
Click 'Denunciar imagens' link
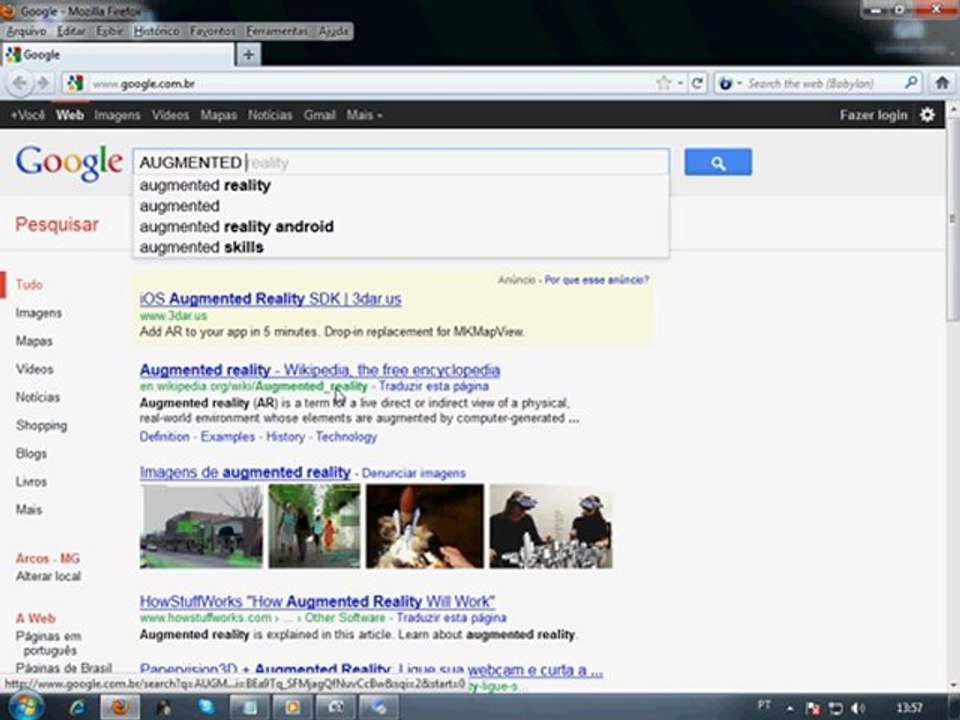[x=414, y=473]
